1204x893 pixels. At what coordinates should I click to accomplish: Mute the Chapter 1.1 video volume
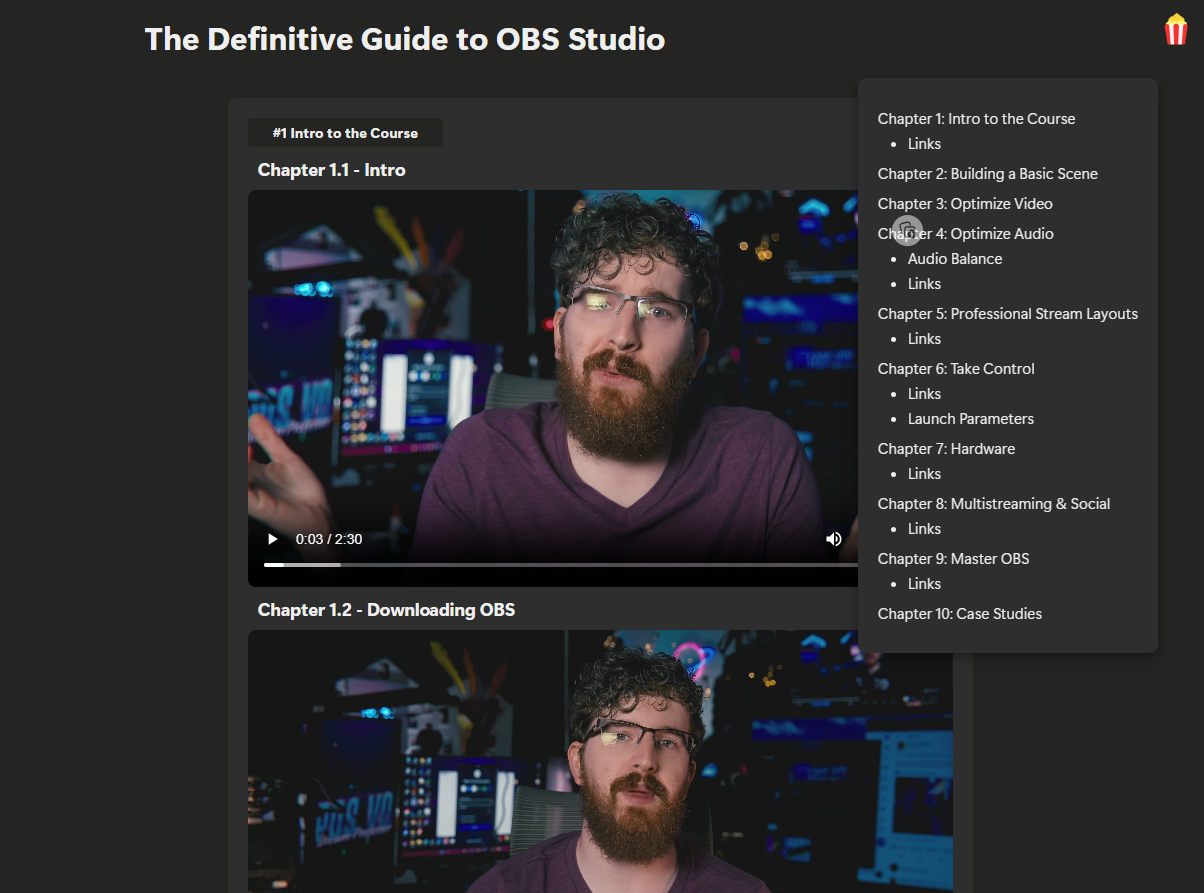click(x=834, y=539)
